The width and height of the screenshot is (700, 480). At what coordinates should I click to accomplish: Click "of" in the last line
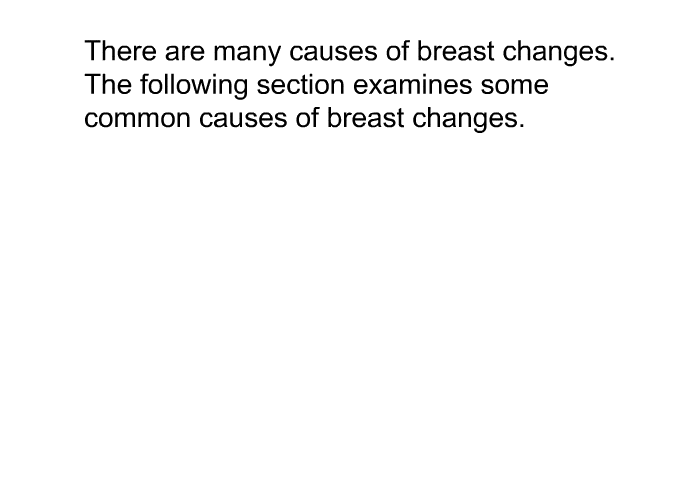[307, 118]
